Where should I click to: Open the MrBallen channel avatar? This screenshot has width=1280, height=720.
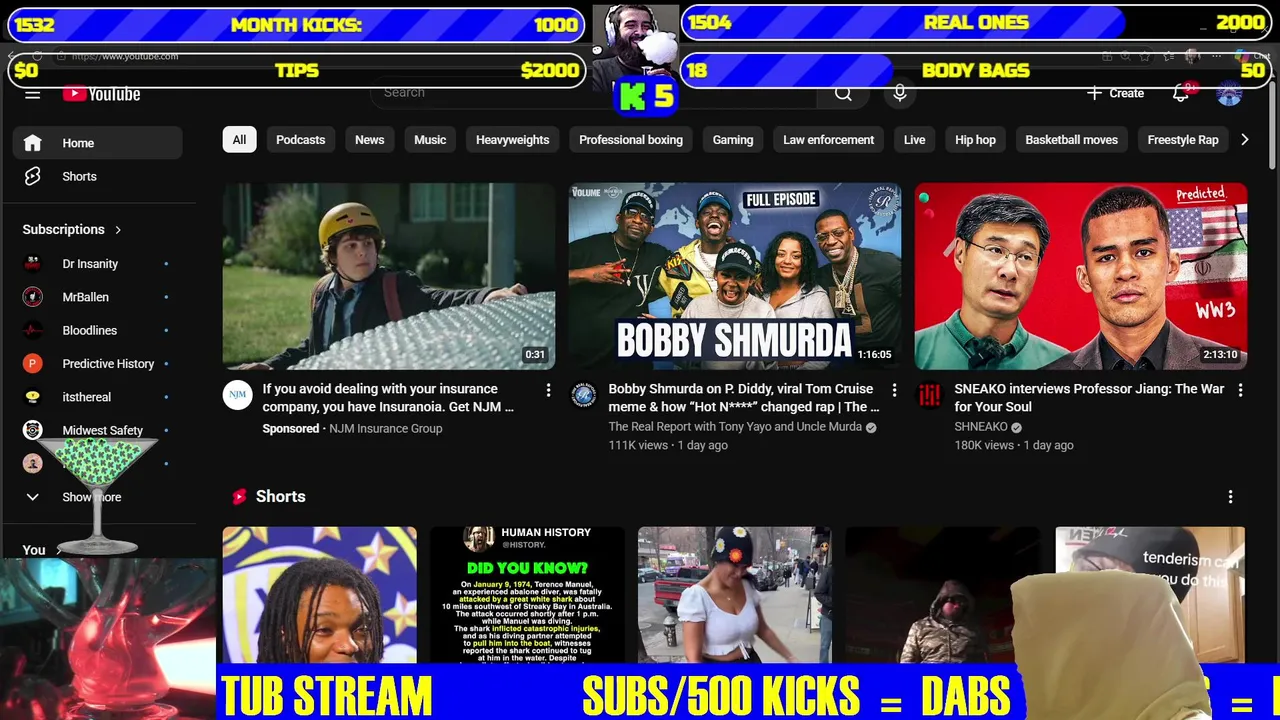33,297
